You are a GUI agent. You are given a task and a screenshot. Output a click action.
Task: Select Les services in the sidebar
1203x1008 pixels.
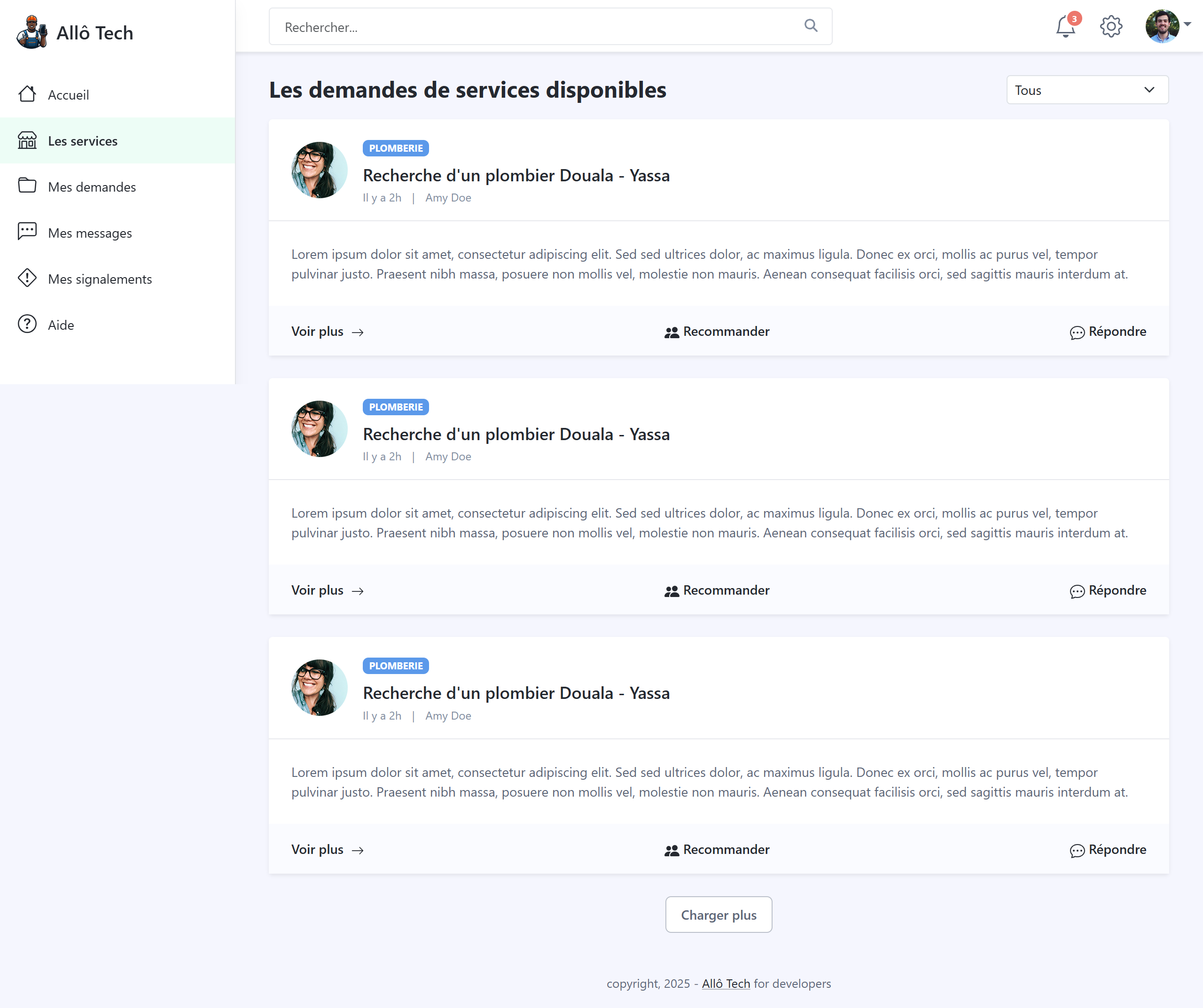click(117, 141)
